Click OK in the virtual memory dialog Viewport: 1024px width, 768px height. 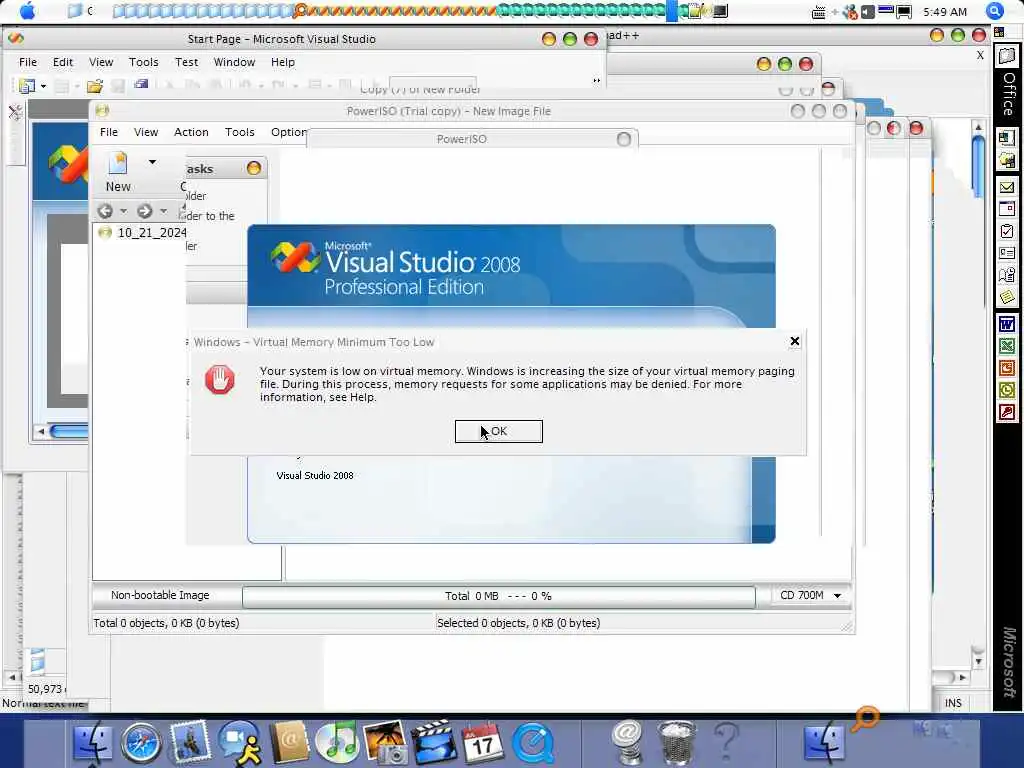(498, 431)
